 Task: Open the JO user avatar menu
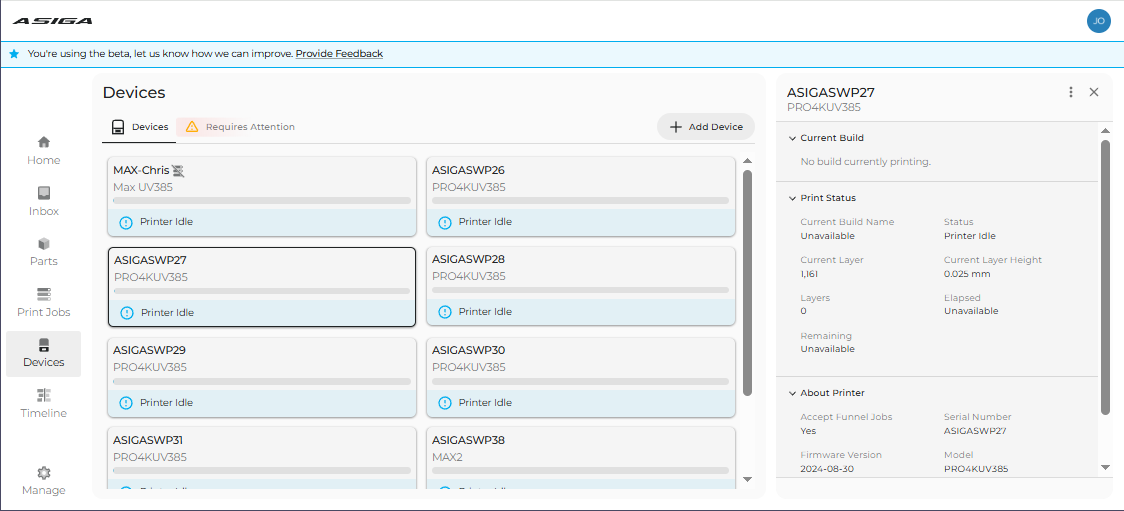1098,21
